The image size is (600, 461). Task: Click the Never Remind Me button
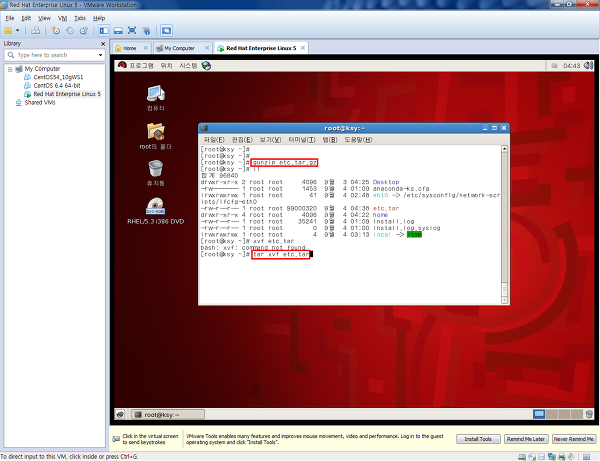coord(574,439)
